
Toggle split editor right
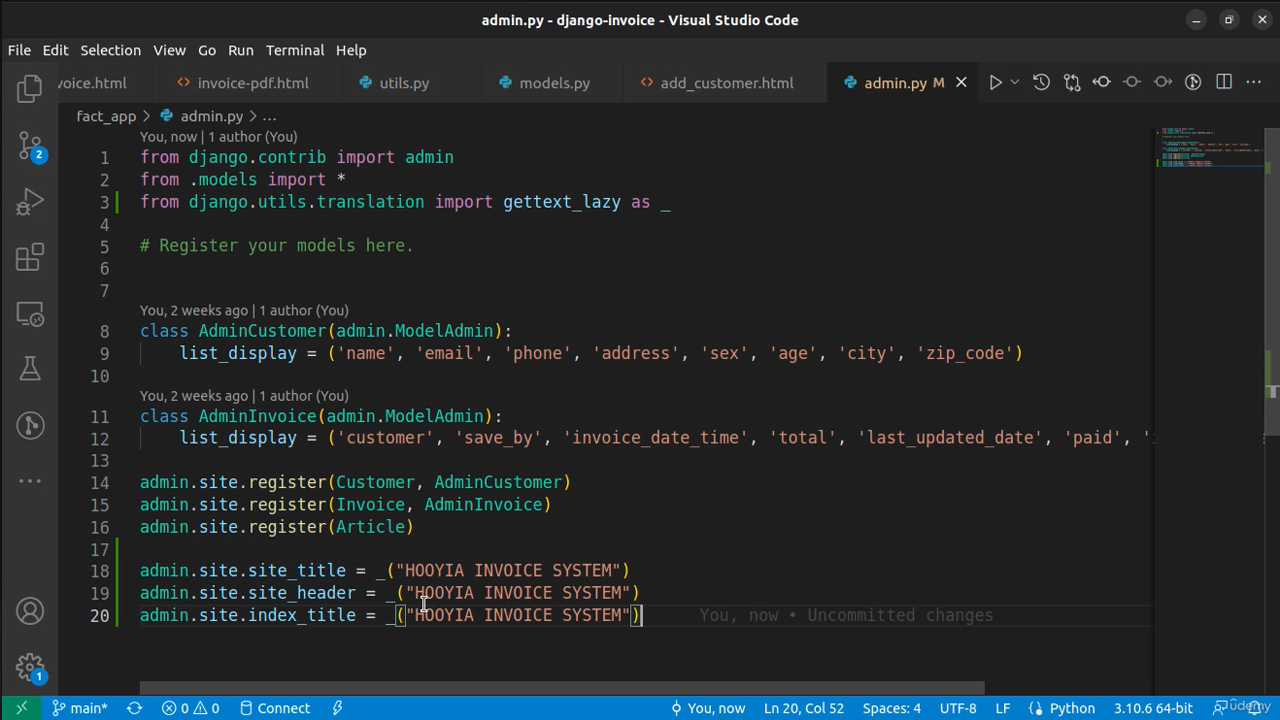point(1224,83)
